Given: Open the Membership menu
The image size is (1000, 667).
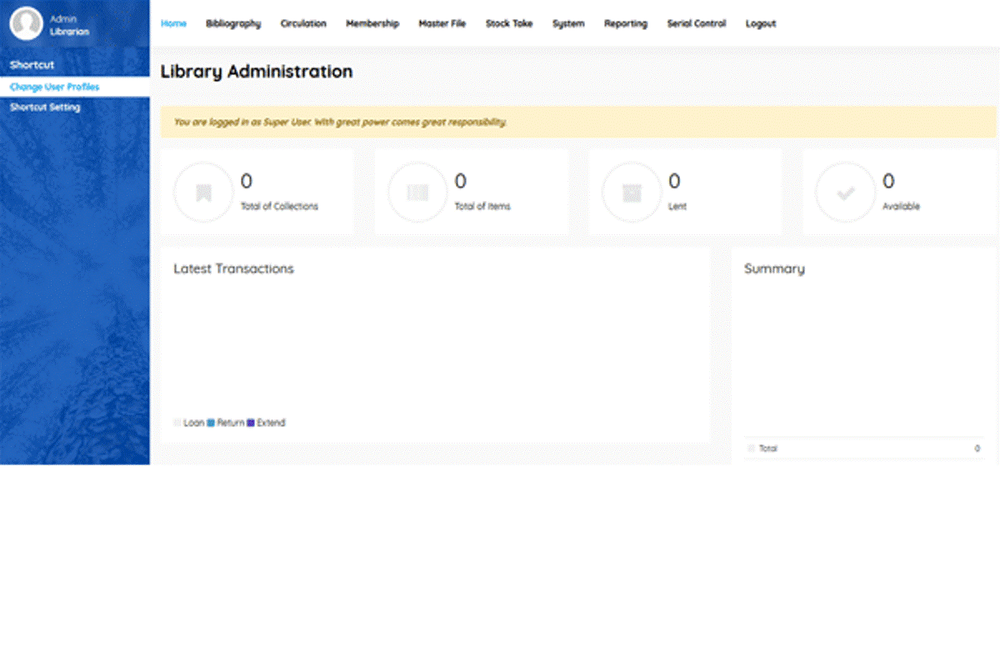Looking at the screenshot, I should [x=372, y=23].
